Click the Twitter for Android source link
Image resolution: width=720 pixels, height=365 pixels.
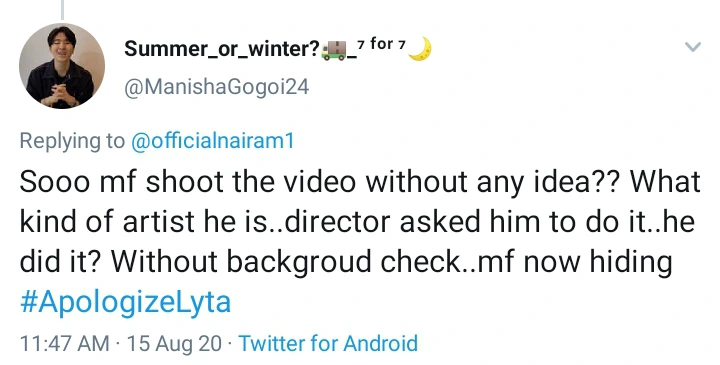pyautogui.click(x=328, y=343)
